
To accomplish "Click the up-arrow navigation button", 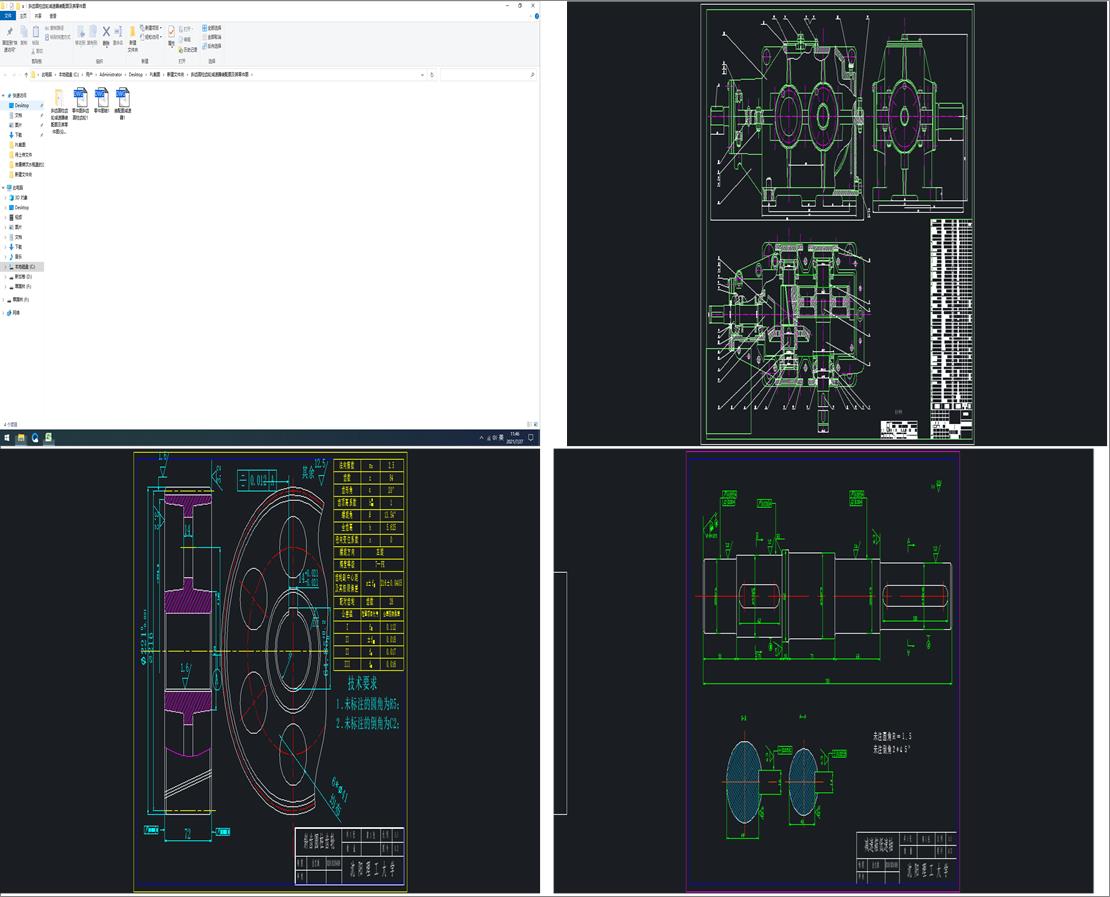I will pos(25,75).
